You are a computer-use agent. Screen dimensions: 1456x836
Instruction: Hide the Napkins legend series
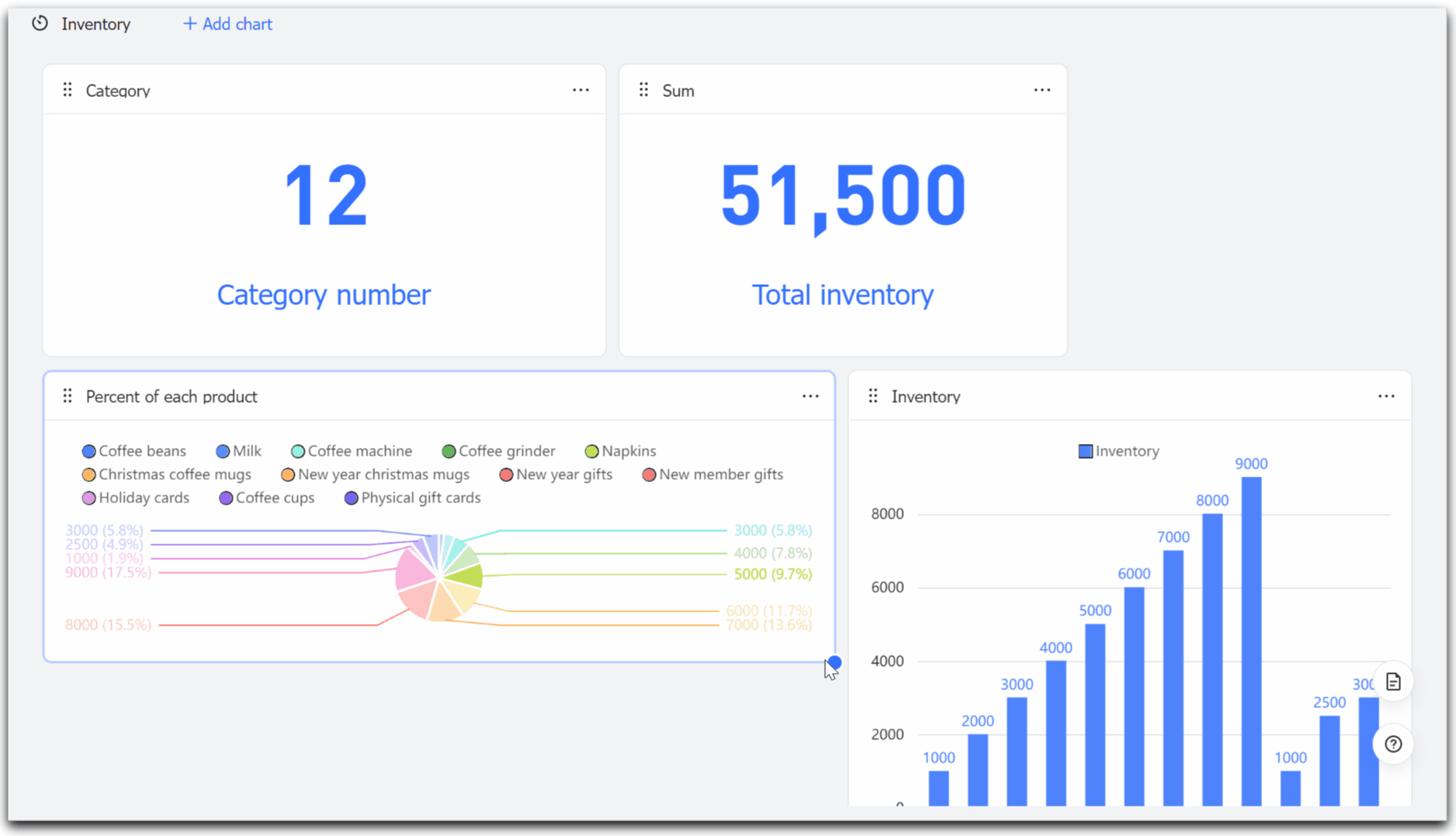pyautogui.click(x=620, y=451)
